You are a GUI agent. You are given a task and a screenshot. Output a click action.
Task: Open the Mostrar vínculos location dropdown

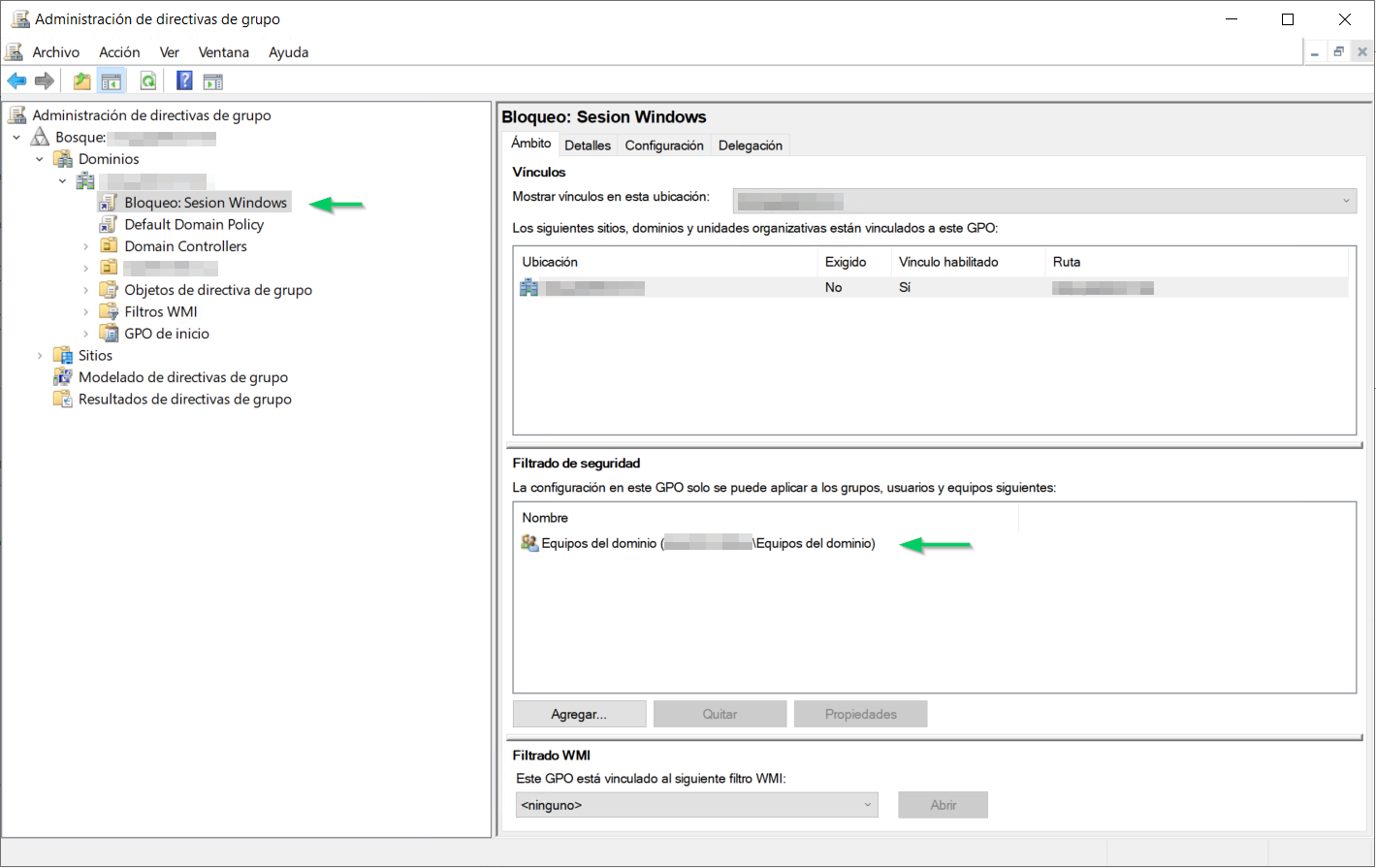tap(1044, 201)
